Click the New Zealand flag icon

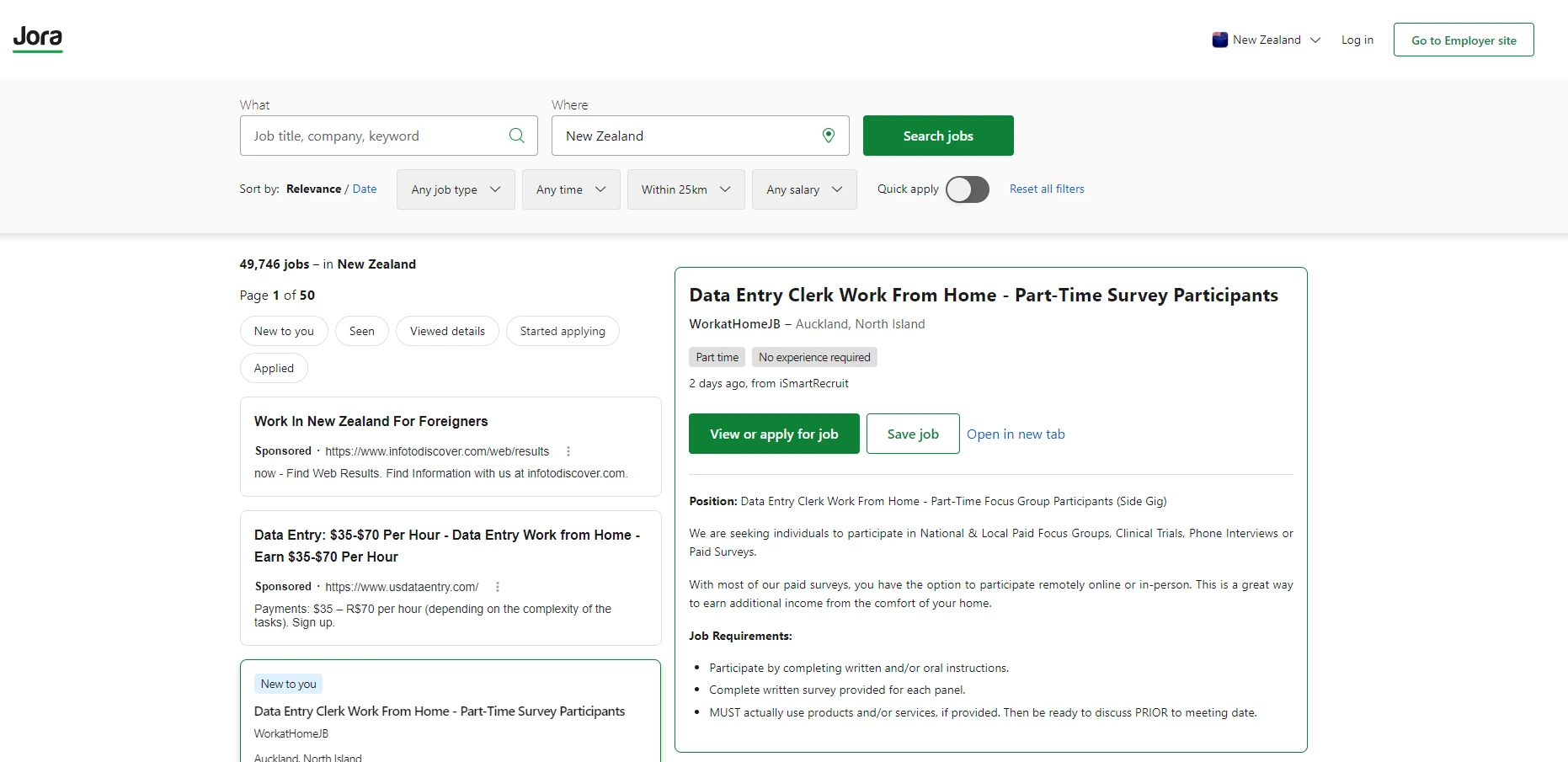pyautogui.click(x=1219, y=40)
